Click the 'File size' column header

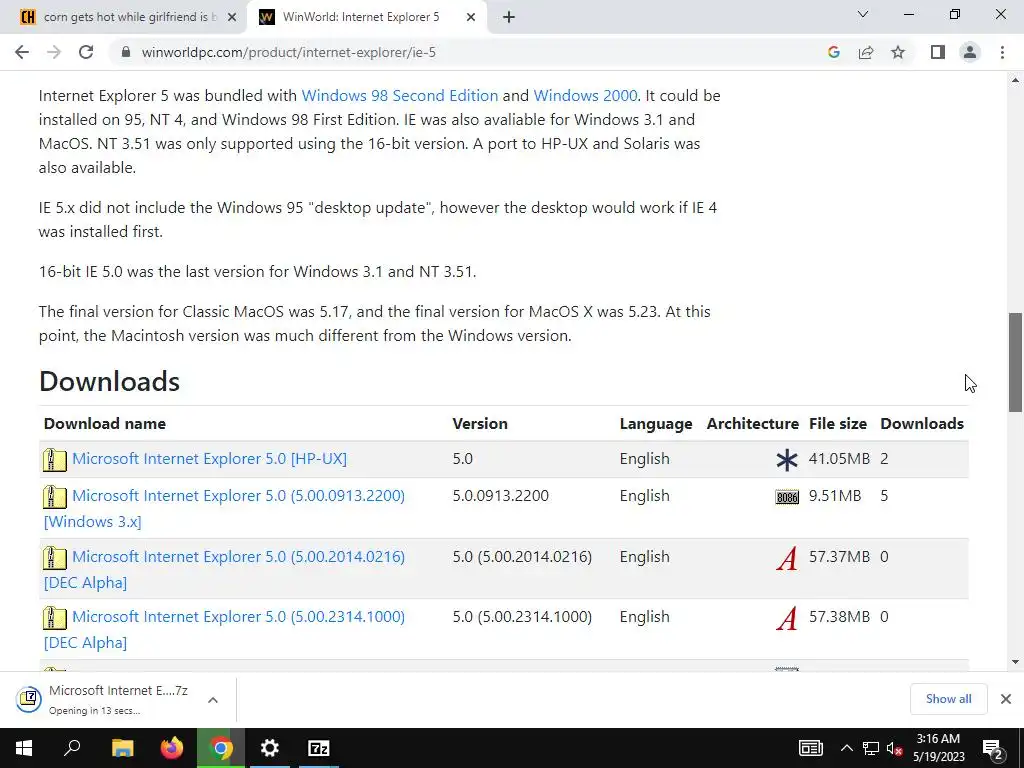click(x=838, y=423)
